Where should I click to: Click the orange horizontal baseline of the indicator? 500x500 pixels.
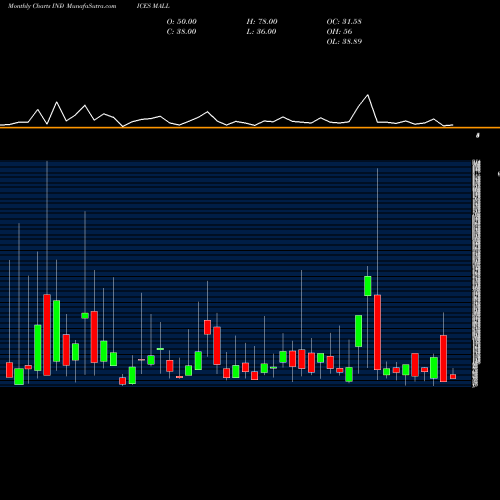(x=250, y=127)
